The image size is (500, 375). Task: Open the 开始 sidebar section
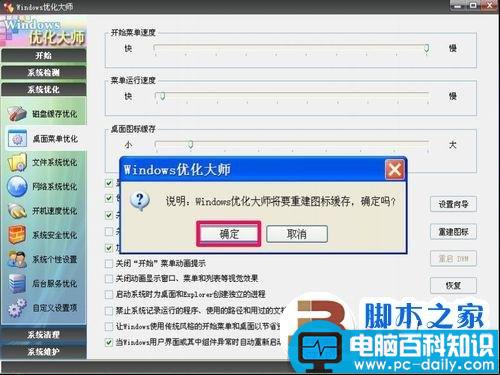pos(44,55)
